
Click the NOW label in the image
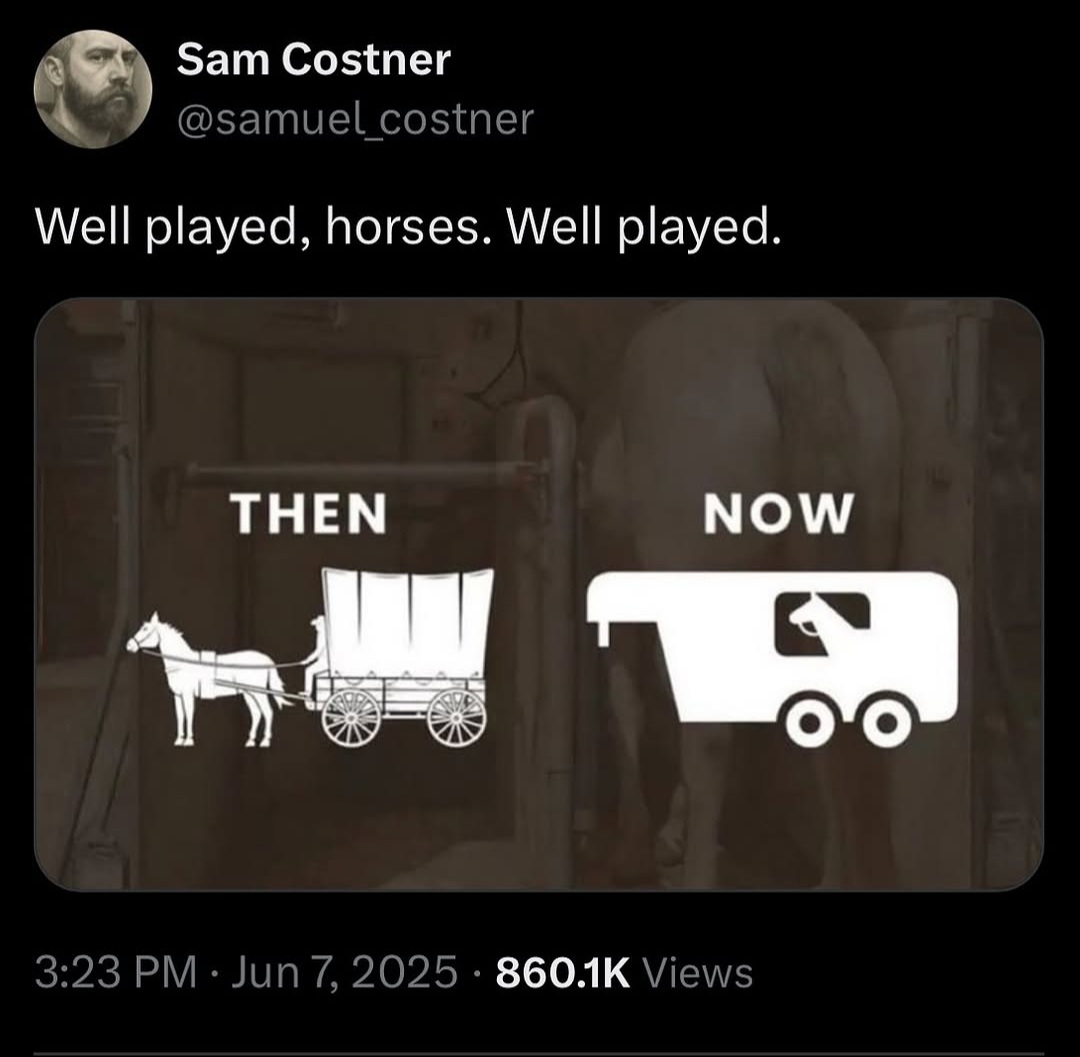point(779,515)
